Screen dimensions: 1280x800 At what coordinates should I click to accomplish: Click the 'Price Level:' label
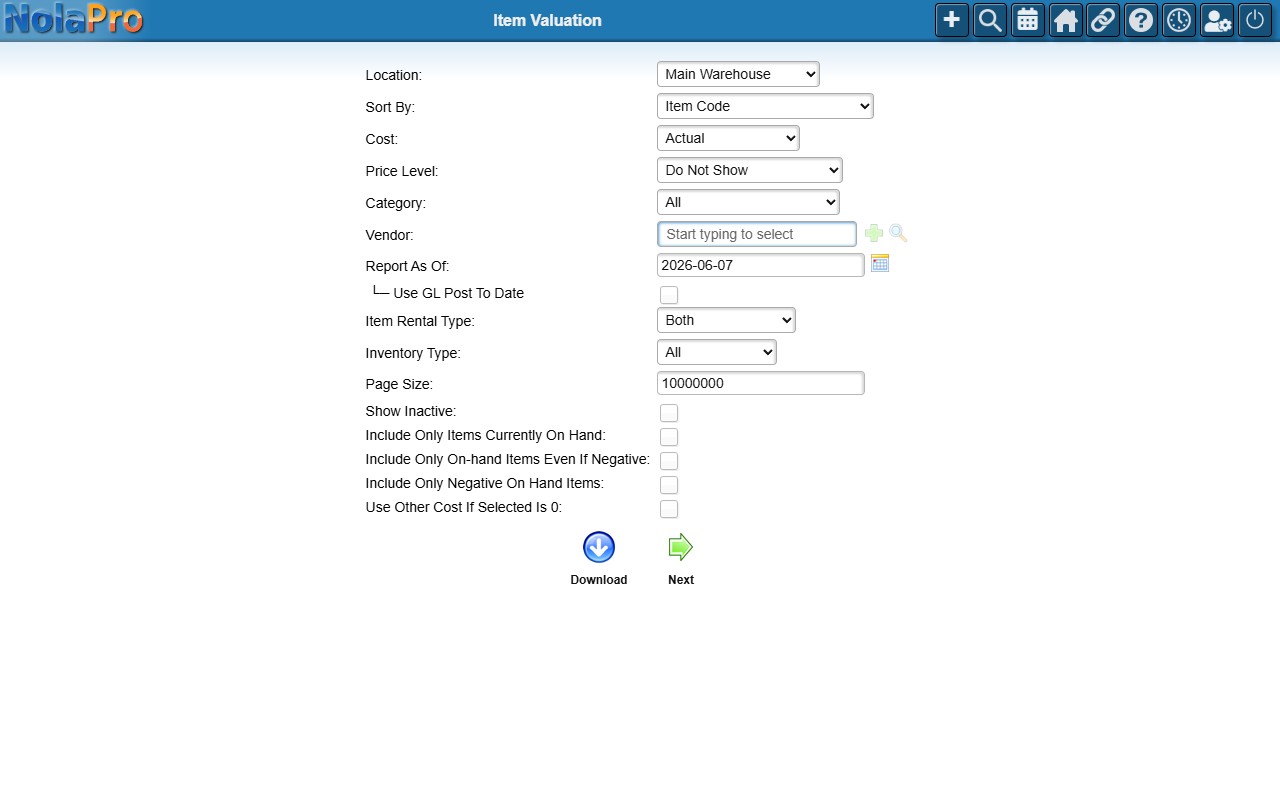point(402,171)
